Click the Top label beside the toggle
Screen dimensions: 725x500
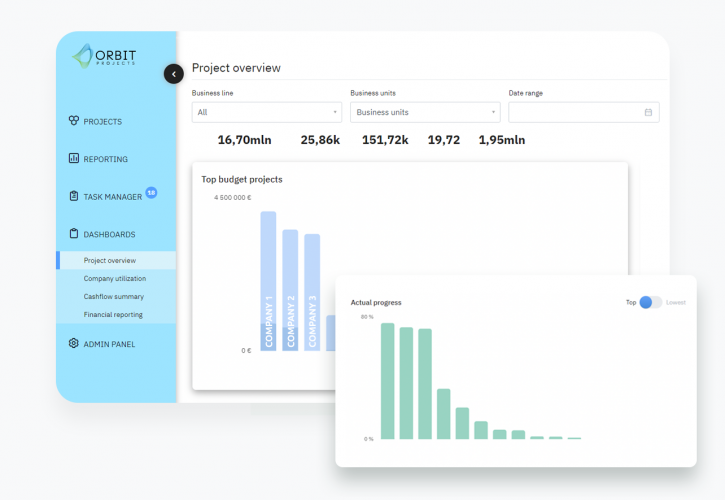tap(631, 302)
